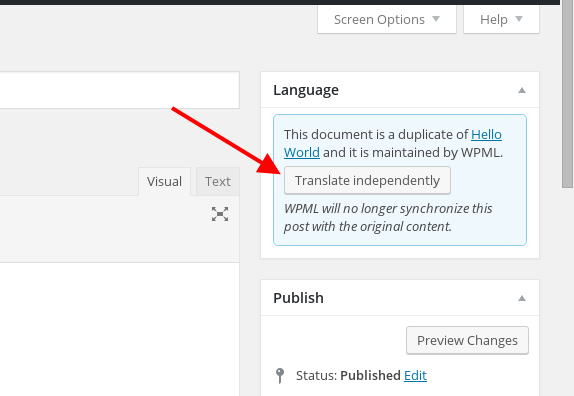Viewport: 574px width, 396px height.
Task: Switch to the Visual editor tab
Action: click(164, 182)
